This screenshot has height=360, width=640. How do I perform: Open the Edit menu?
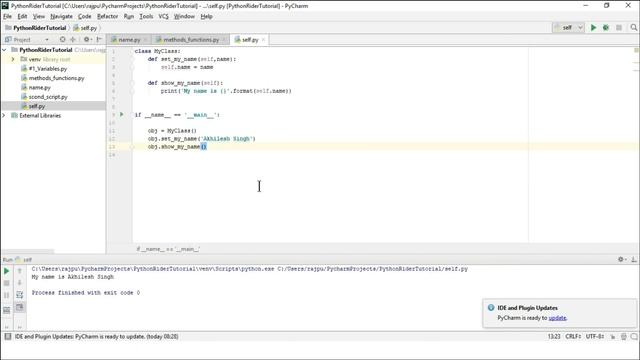coord(22,16)
